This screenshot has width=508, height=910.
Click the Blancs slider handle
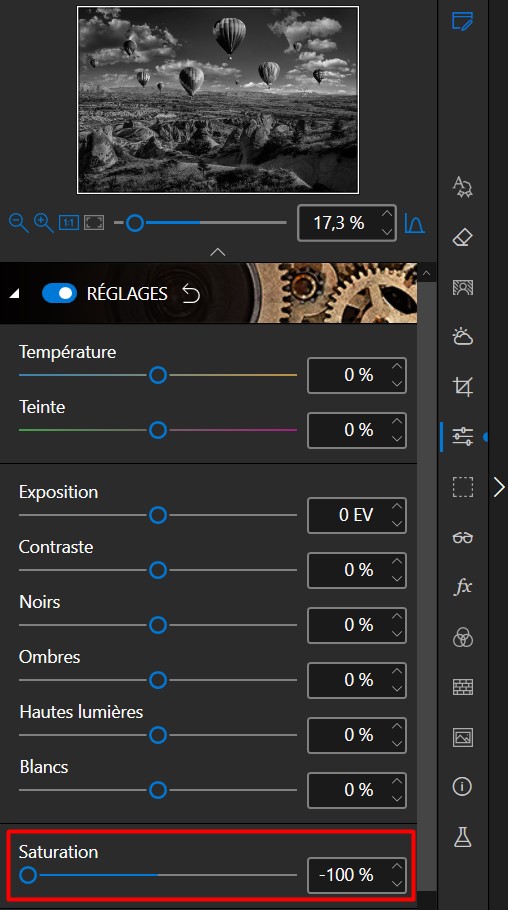[x=158, y=790]
